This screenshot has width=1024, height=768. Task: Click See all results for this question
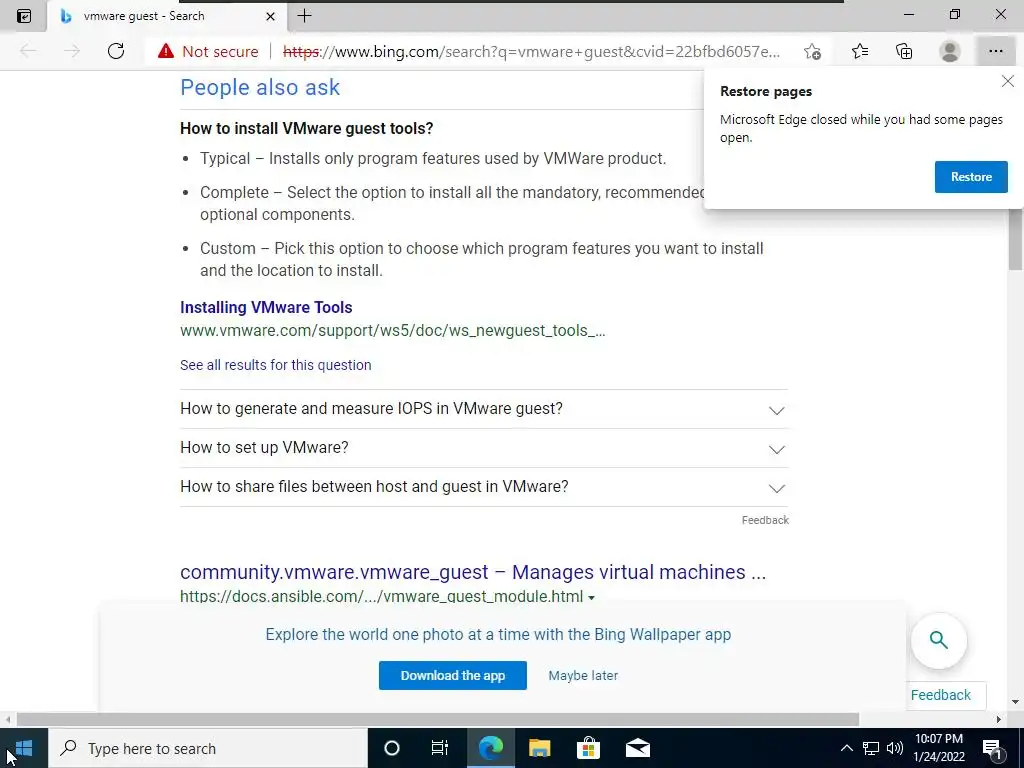click(276, 365)
